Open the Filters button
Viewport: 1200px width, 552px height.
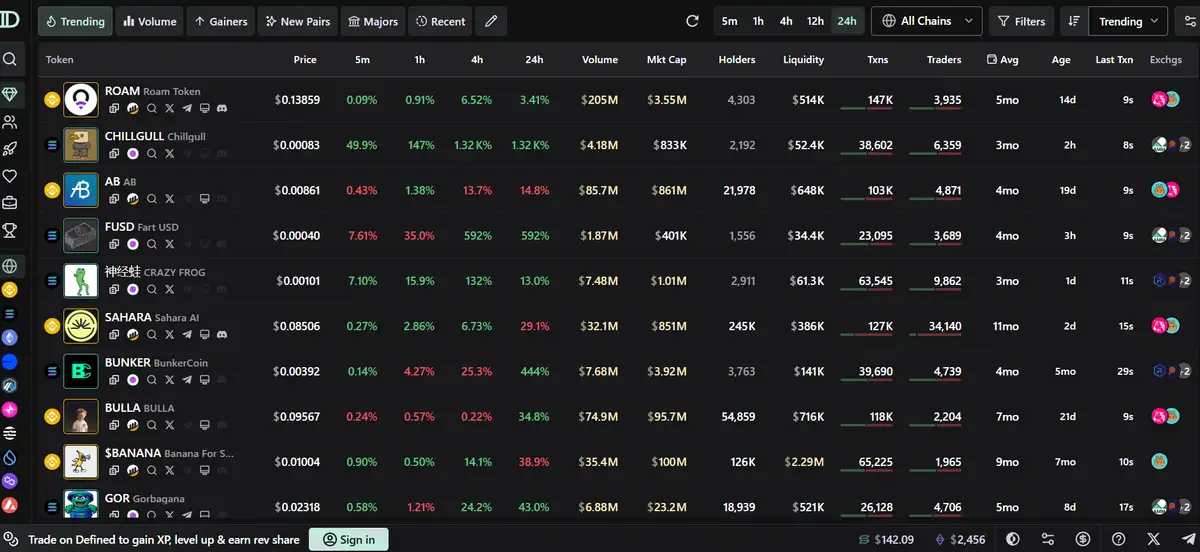click(1020, 21)
